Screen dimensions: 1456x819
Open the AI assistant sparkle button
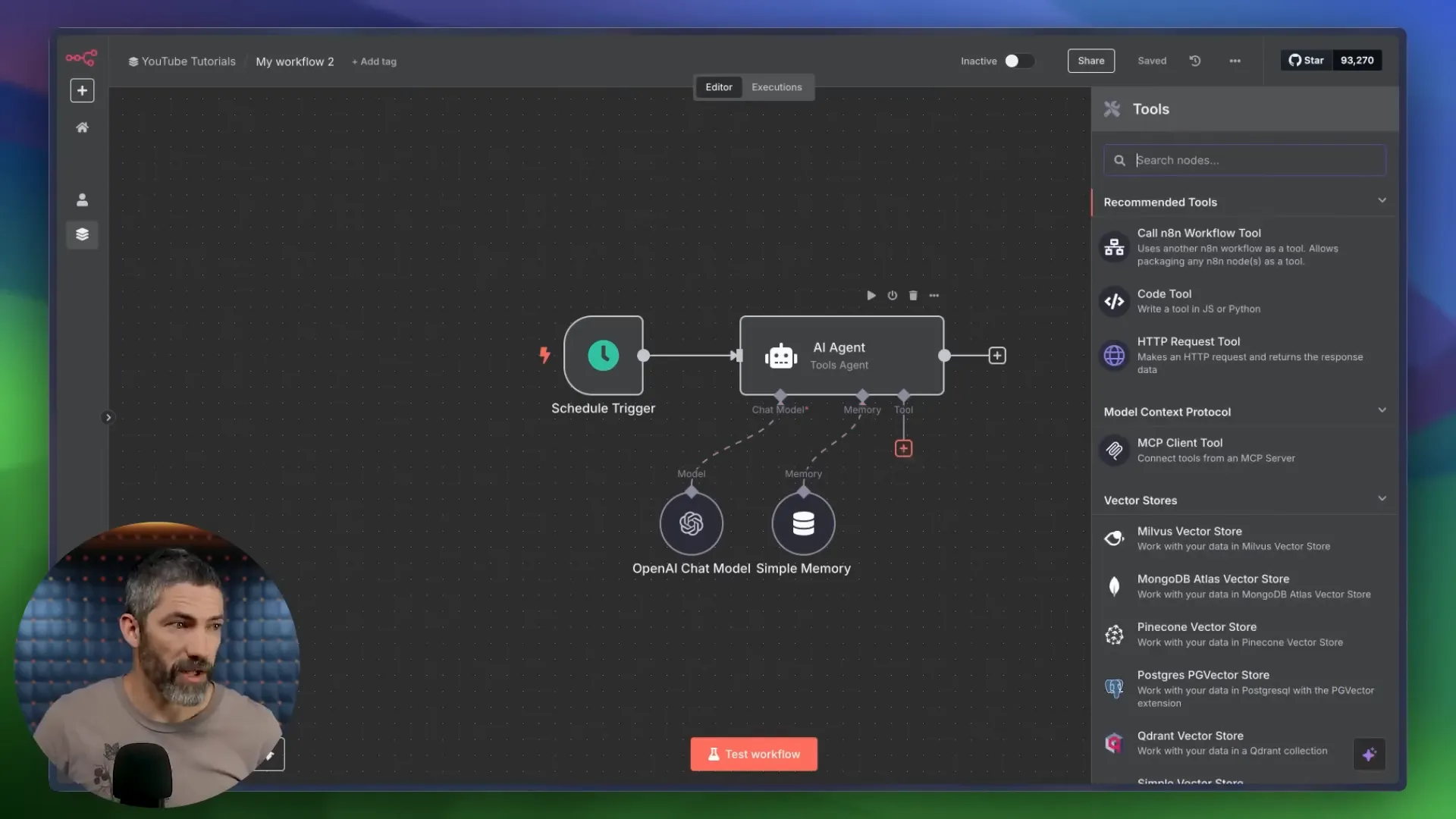coord(1369,754)
